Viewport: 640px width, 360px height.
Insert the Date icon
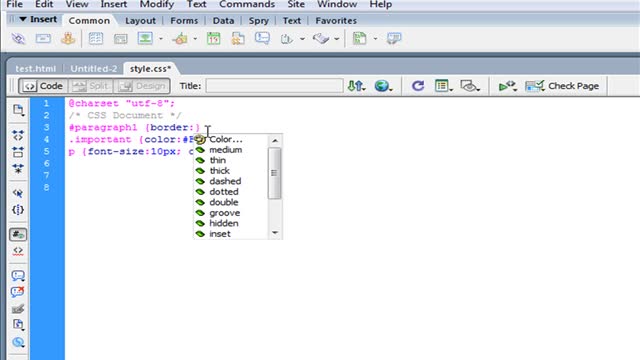213,39
